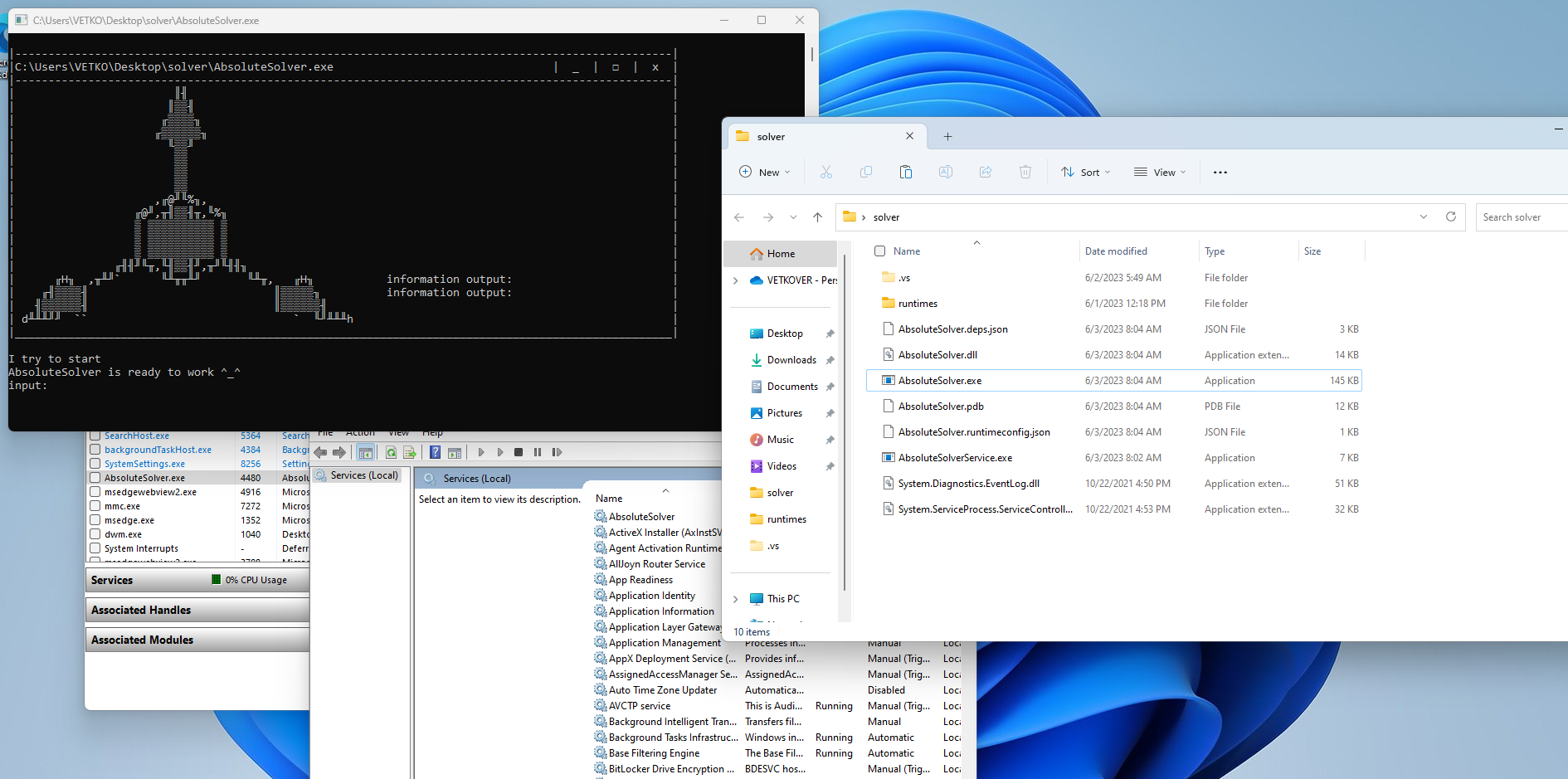Select the solver tab in Explorer

825,136
